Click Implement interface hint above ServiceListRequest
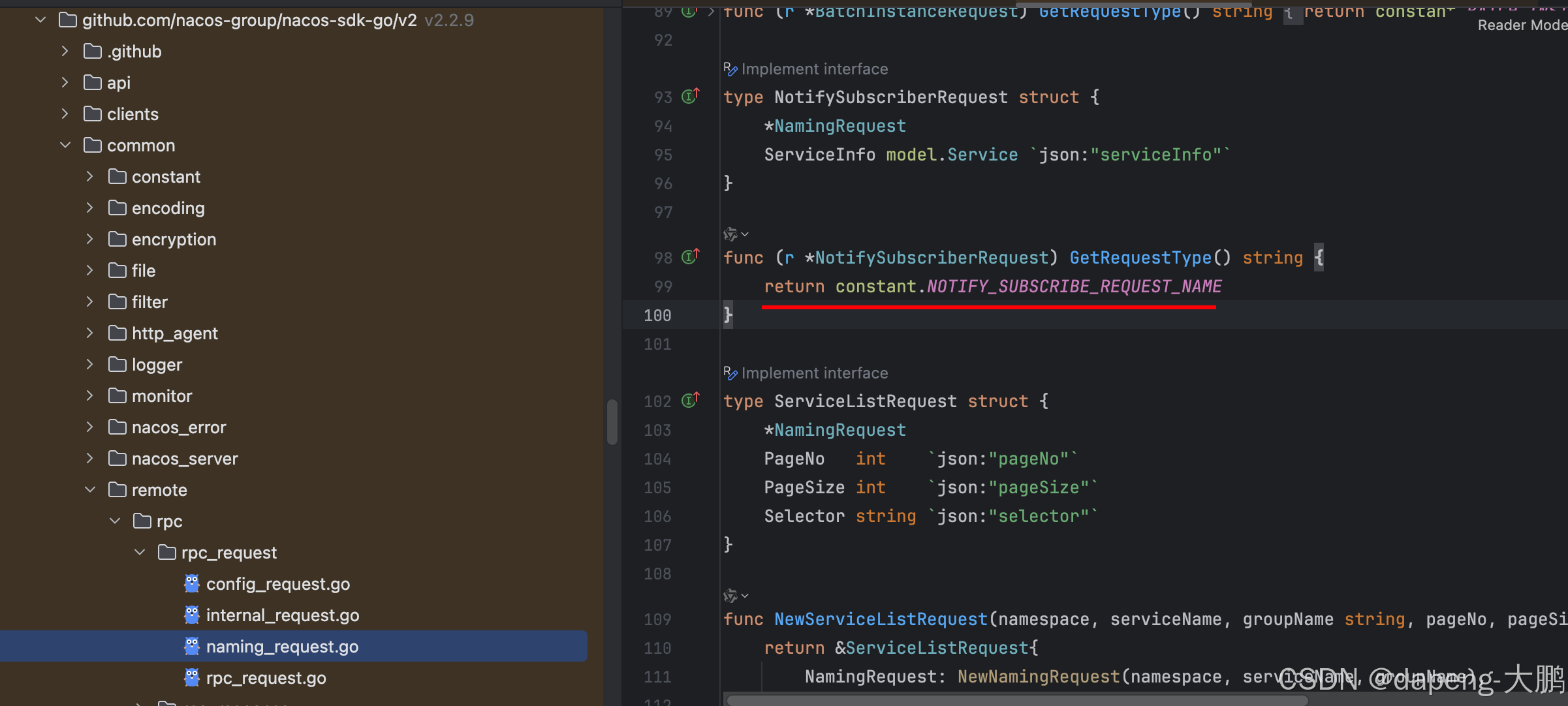1568x706 pixels. (x=814, y=373)
